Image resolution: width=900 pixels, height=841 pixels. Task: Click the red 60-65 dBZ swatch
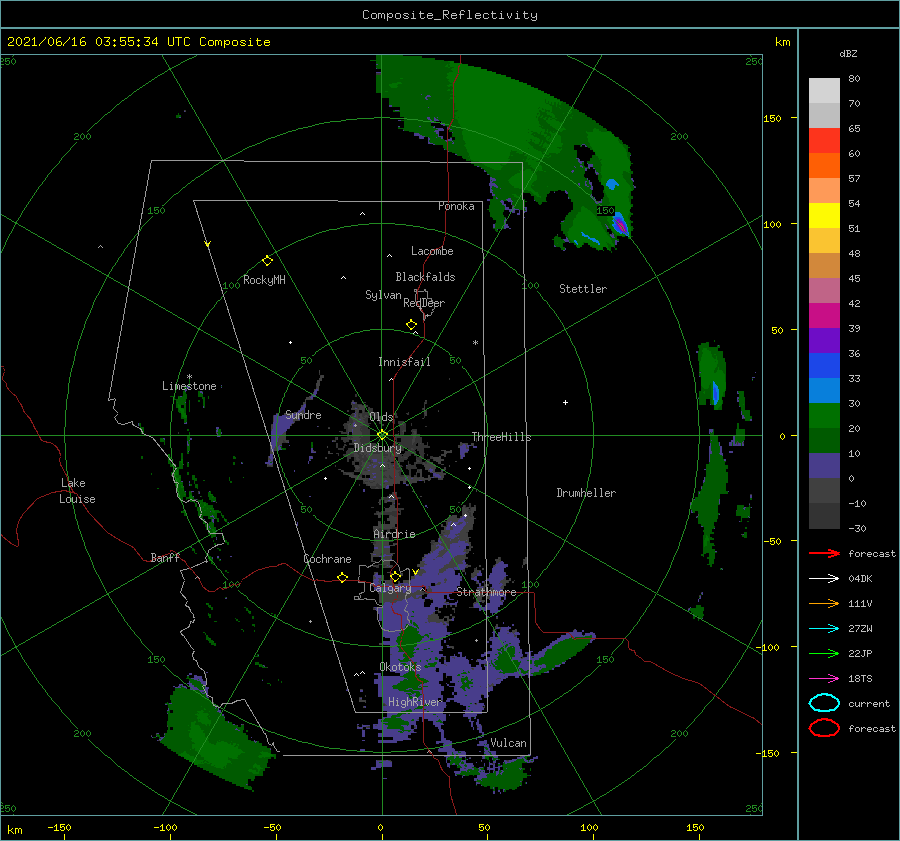coord(824,141)
